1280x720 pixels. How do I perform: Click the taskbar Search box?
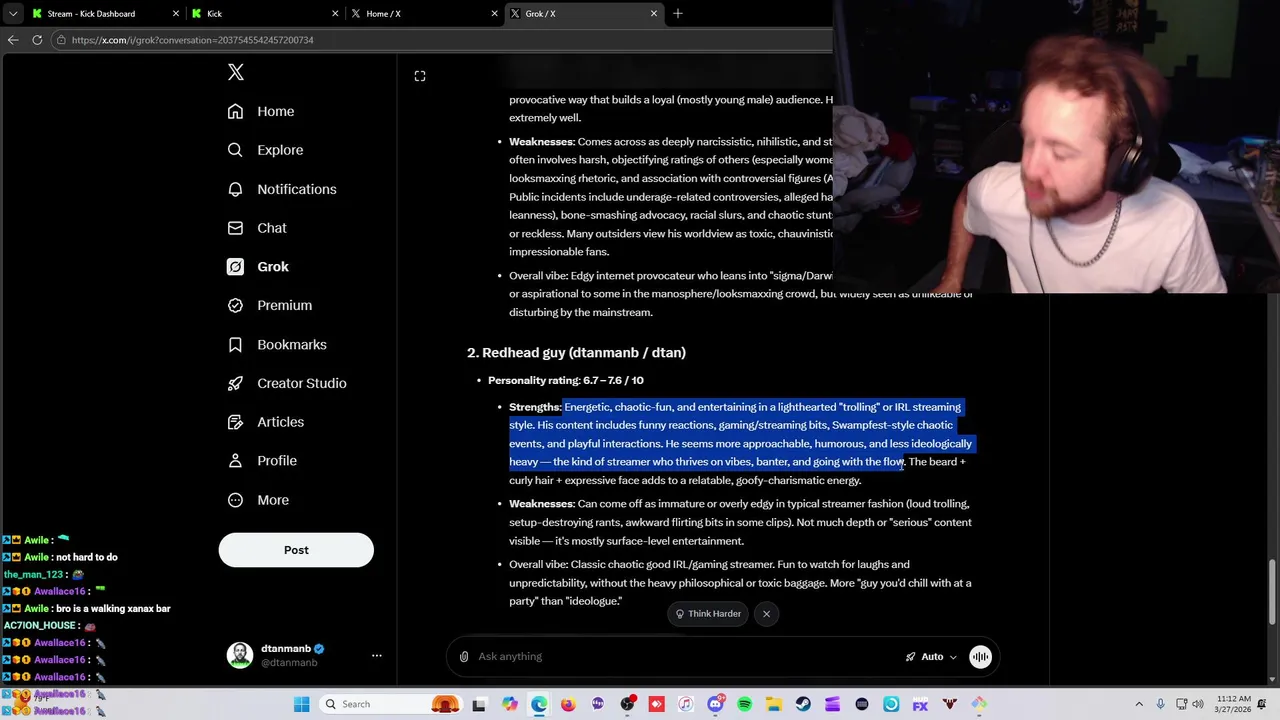pyautogui.click(x=393, y=704)
